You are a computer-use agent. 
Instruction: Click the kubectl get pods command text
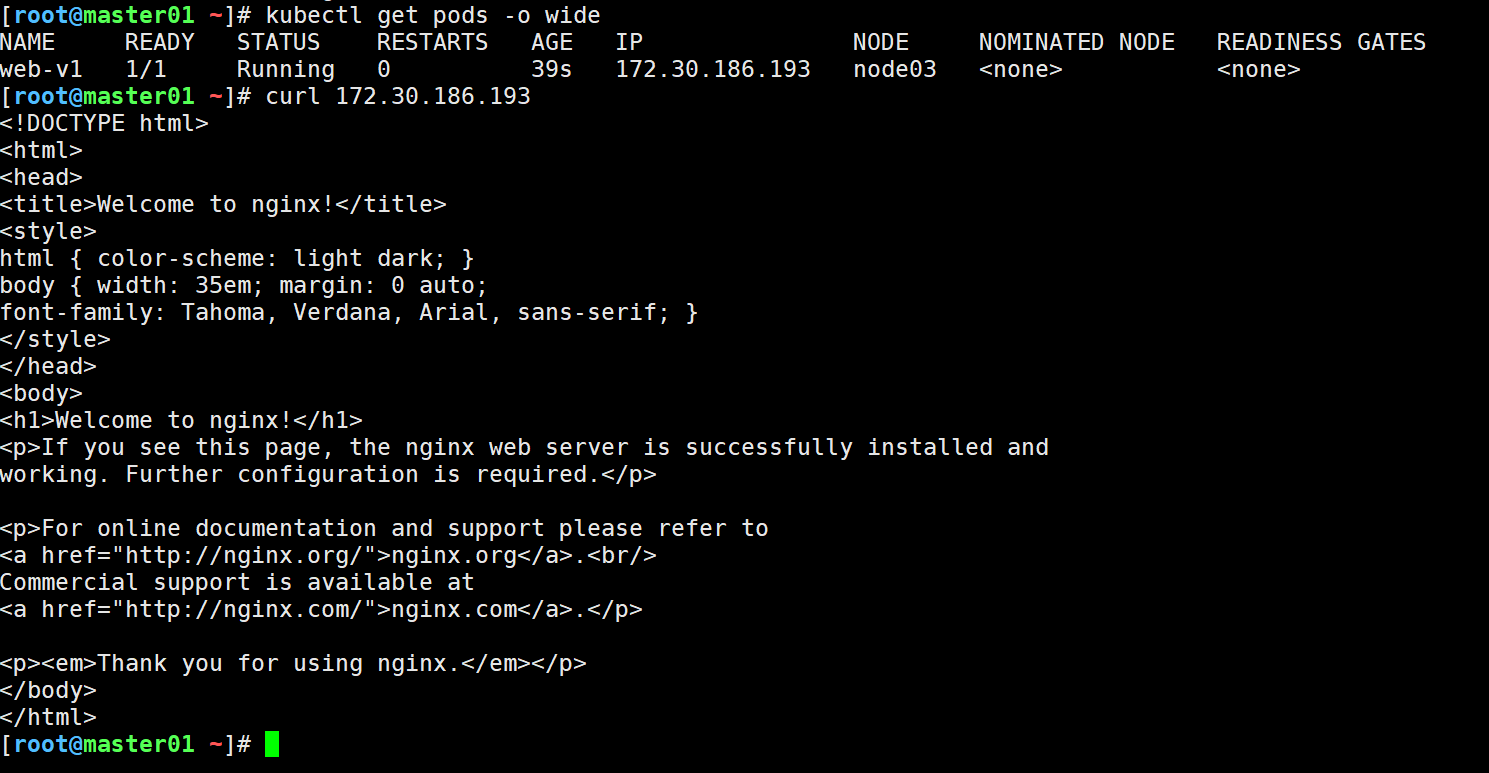432,15
